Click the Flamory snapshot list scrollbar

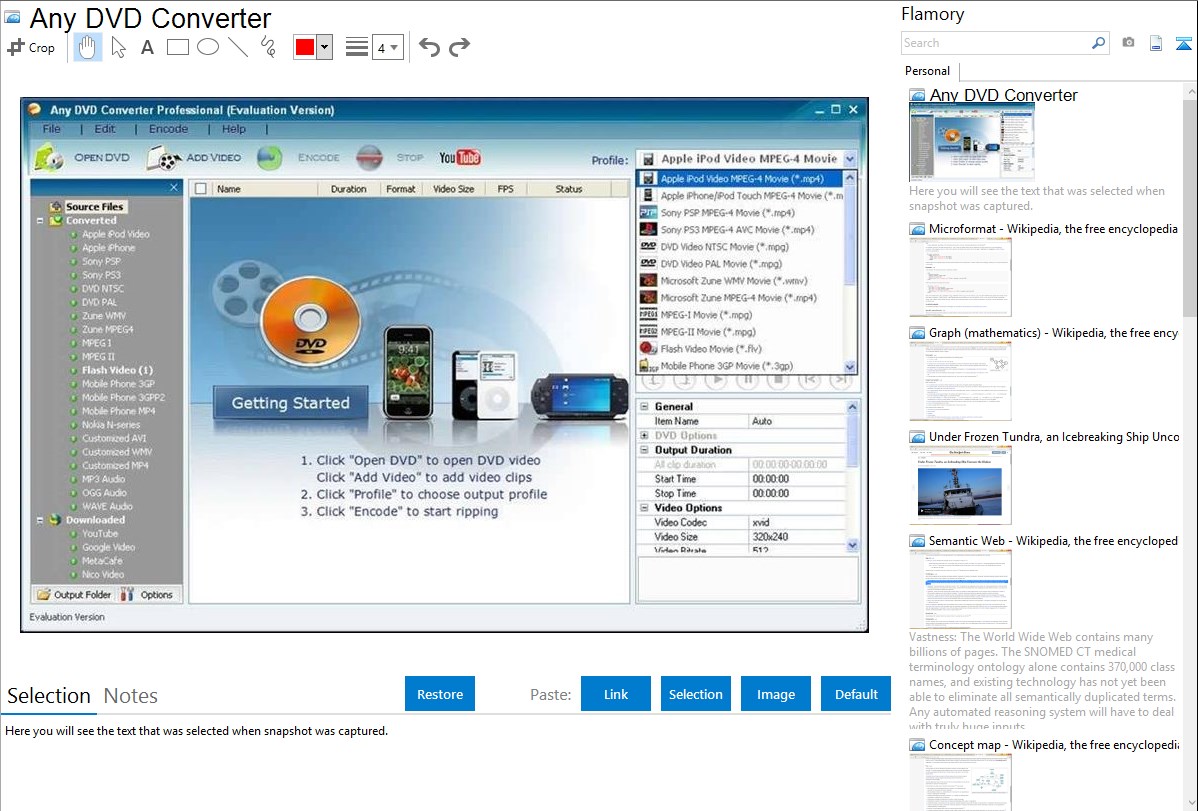coord(1190,206)
